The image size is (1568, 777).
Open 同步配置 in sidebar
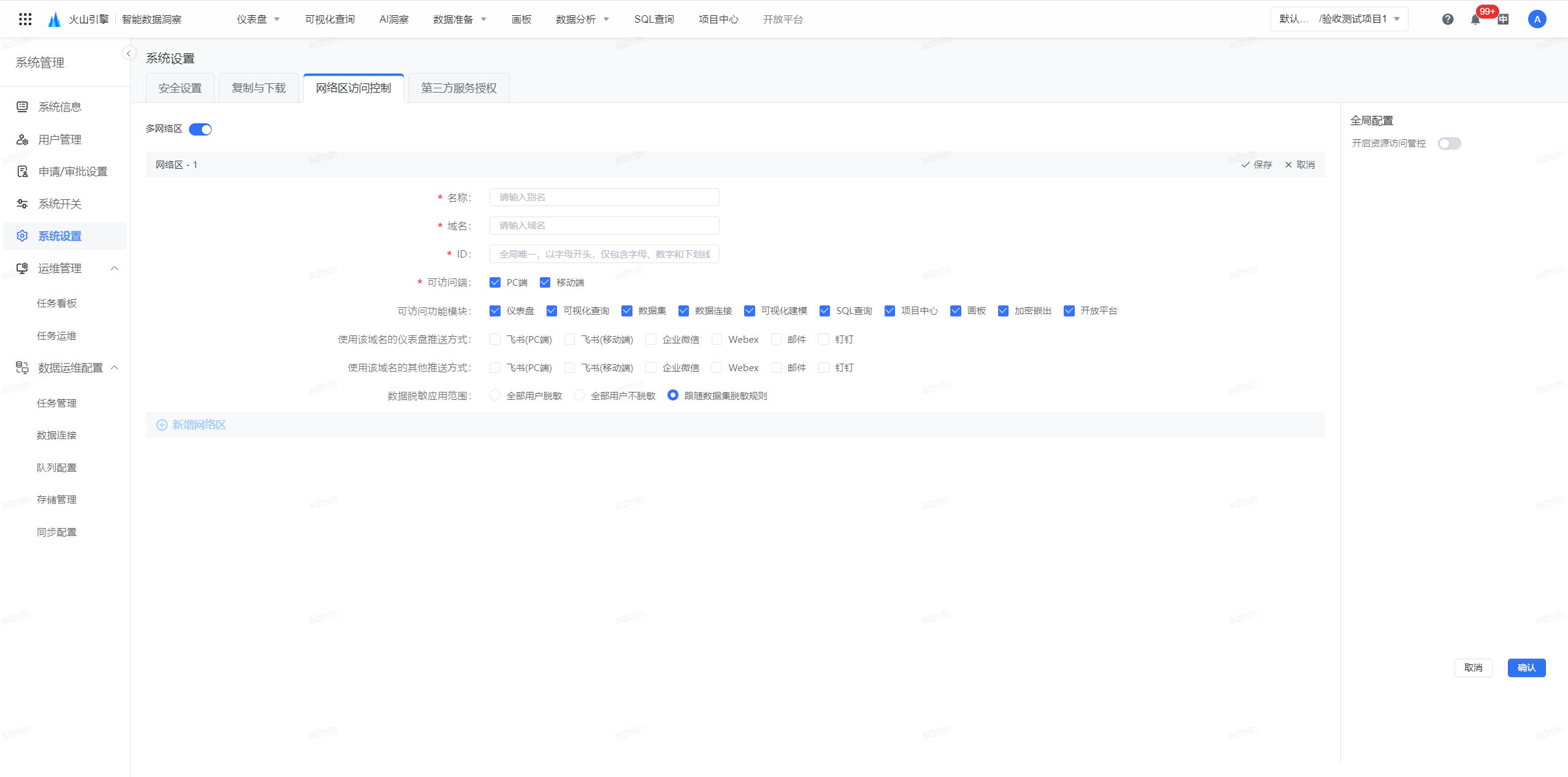click(56, 532)
